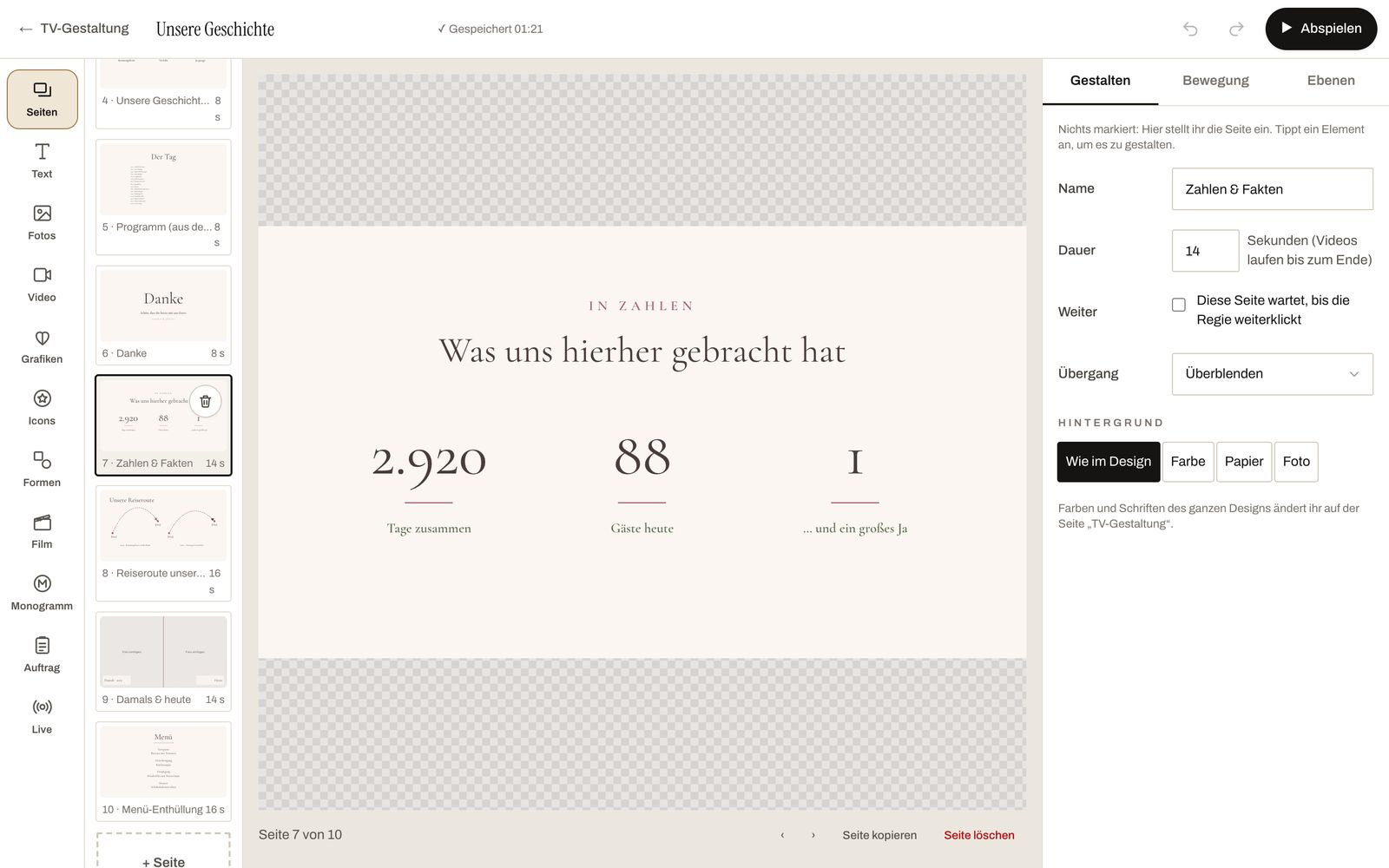Click the Abspielen play button
This screenshot has height=868, width=1389.
(1321, 29)
